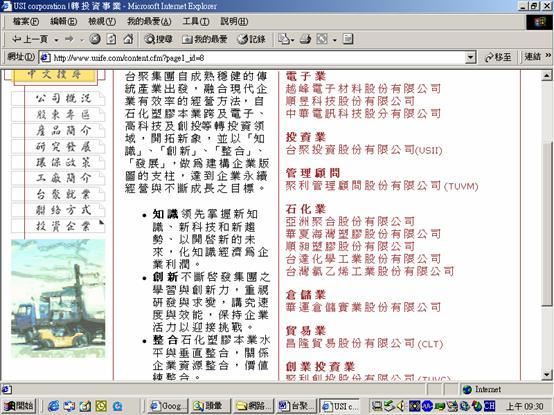Click the vertical scrollbar down arrow

click(547, 374)
